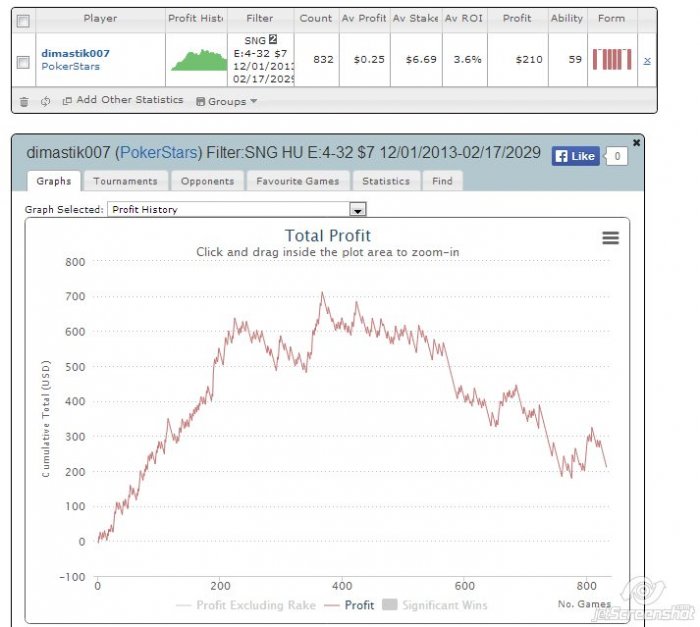Click the SNG heads-up 2 icon in Filter
Viewport: 700px width, 627px height.
(x=273, y=40)
